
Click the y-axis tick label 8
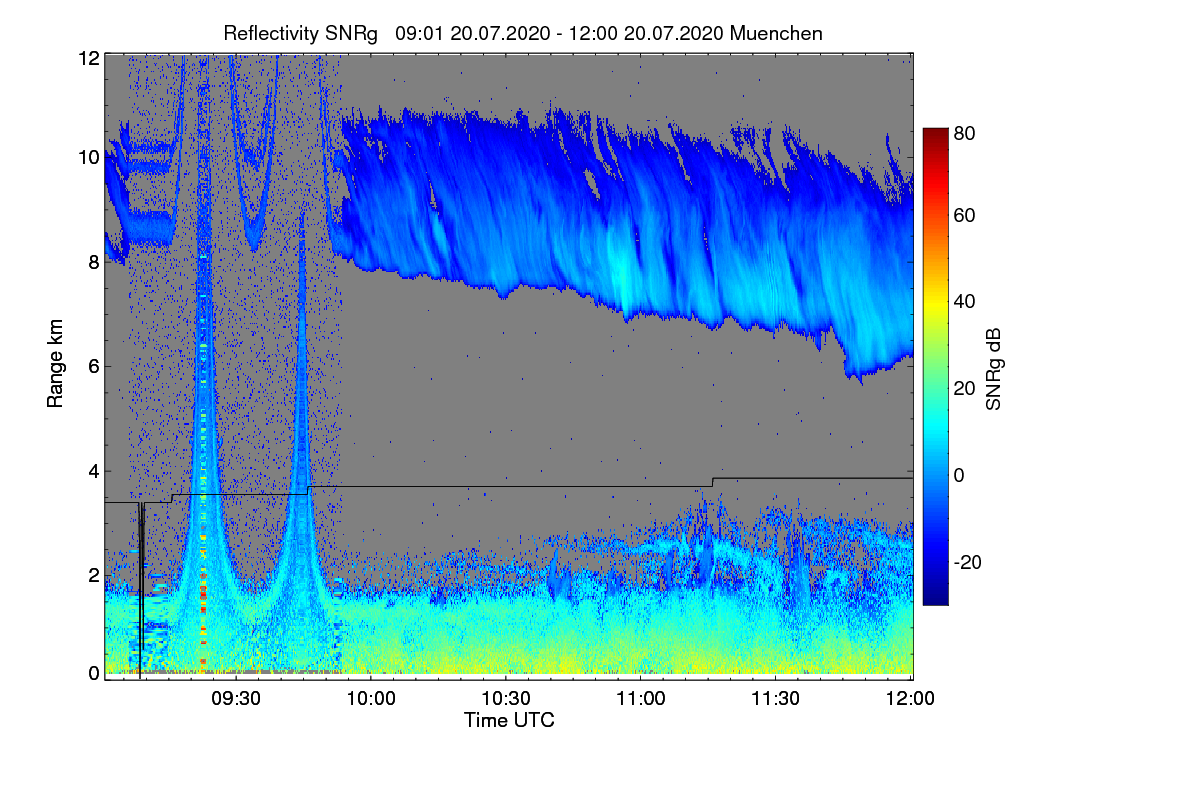click(x=93, y=263)
